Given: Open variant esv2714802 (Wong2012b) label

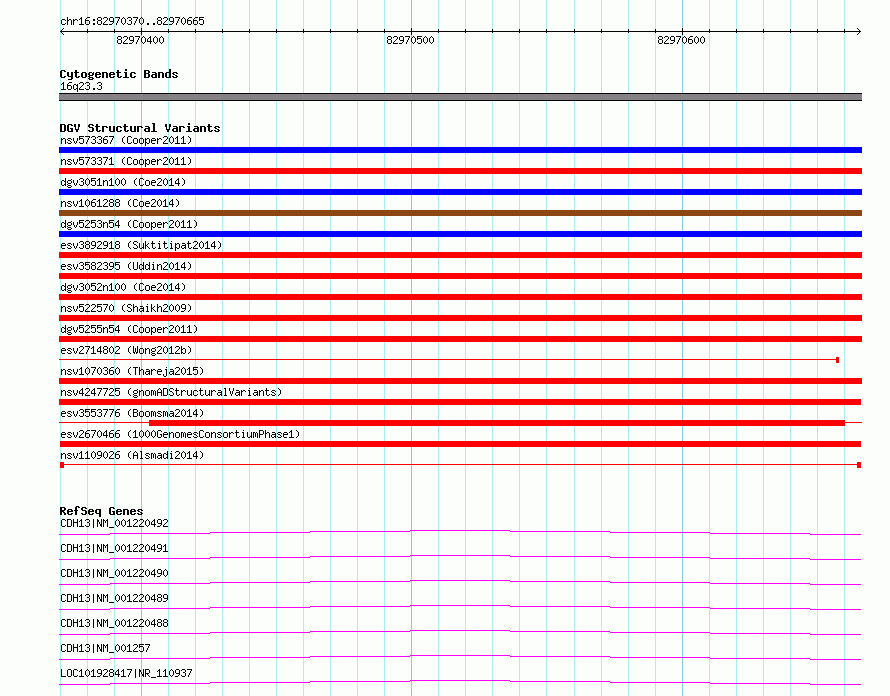Looking at the screenshot, I should (126, 350).
